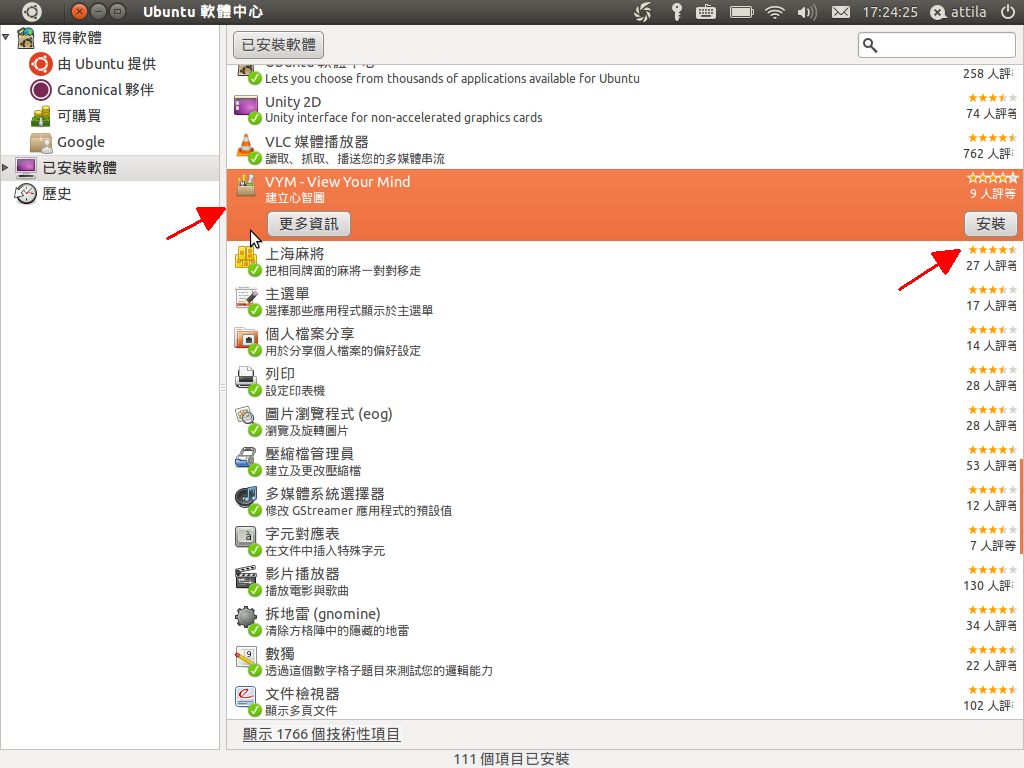Click the 主選單 app icon
1024x768 pixels.
coord(246,299)
